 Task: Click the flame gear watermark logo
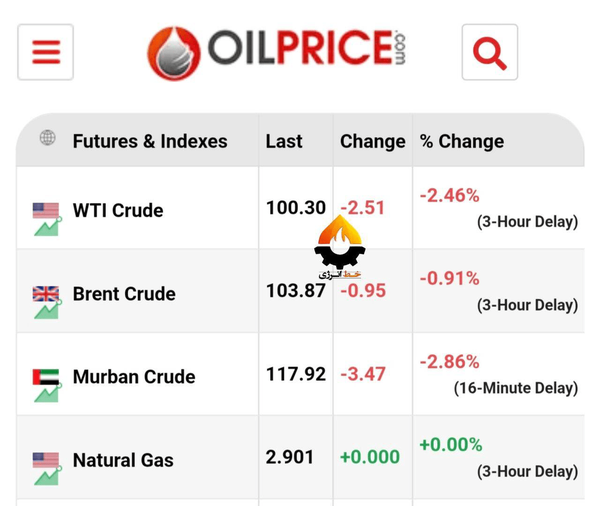point(340,247)
